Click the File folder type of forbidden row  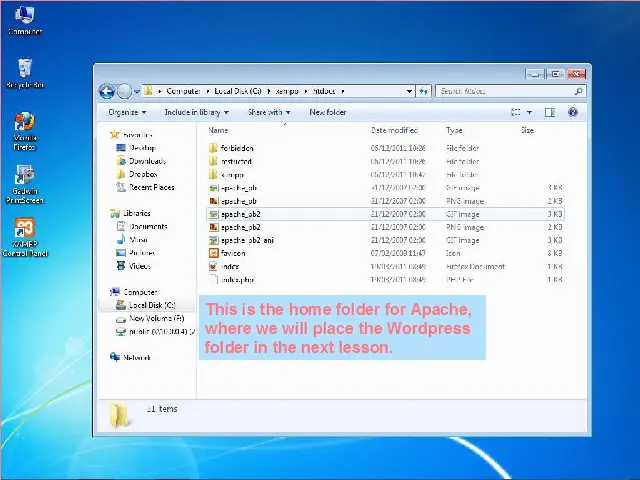click(x=462, y=148)
